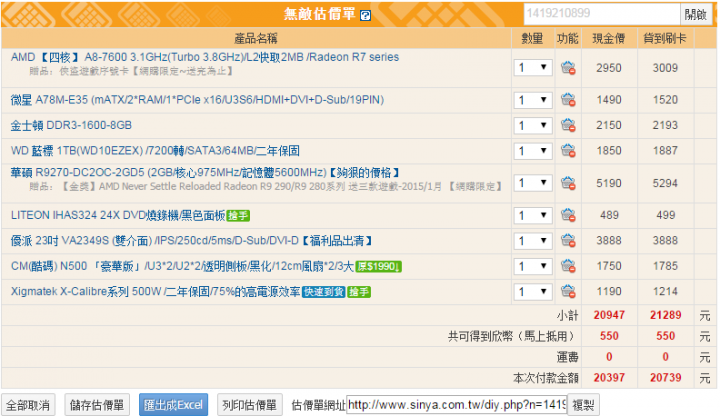Click the 開啟 button next to the number field

click(696, 14)
